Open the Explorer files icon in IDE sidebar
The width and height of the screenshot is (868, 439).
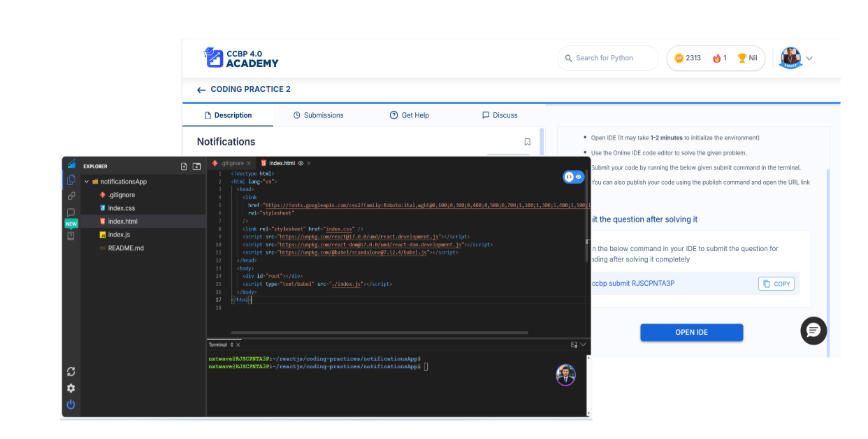pos(71,180)
